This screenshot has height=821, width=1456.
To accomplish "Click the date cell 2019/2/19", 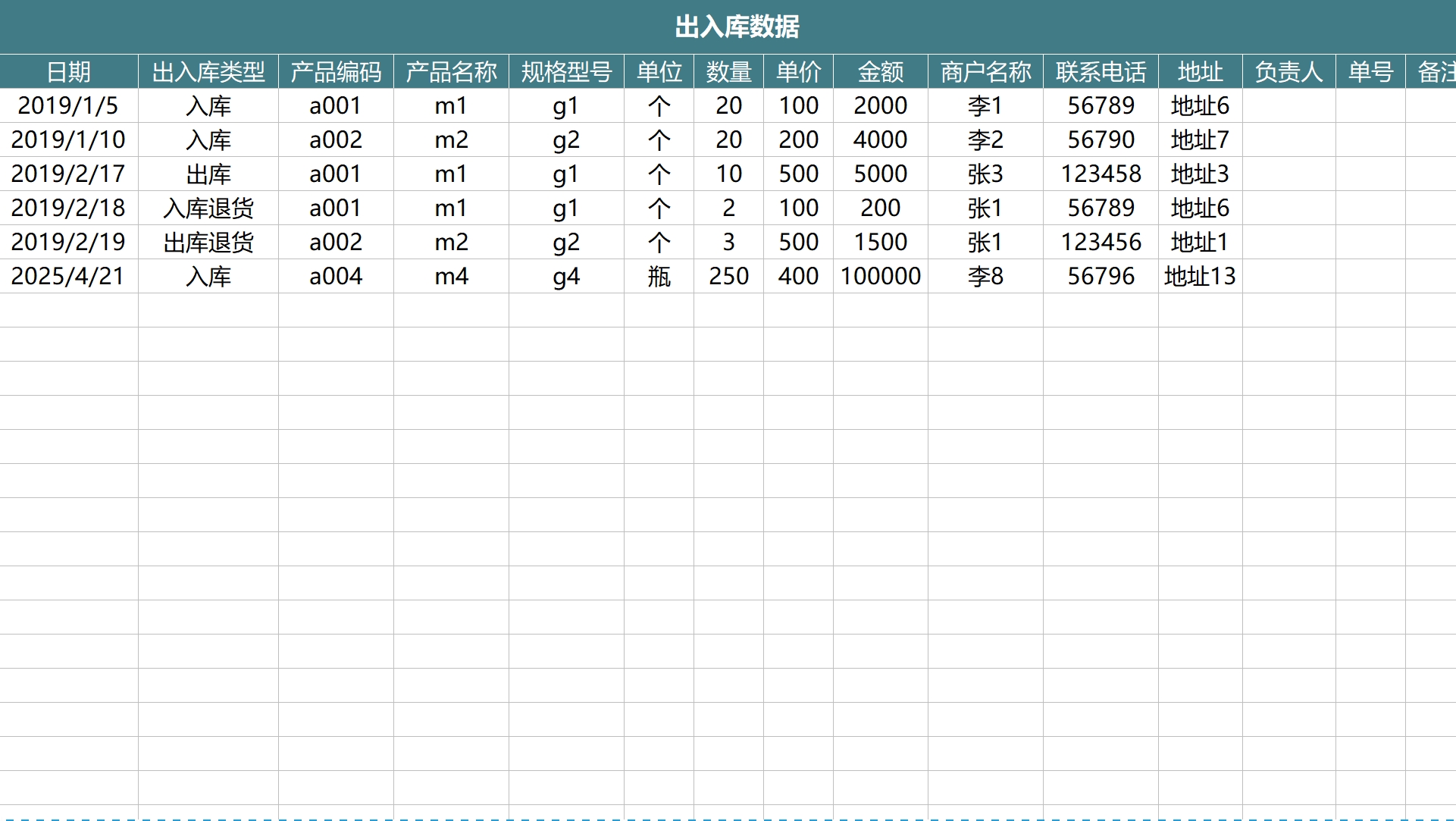I will 69,242.
